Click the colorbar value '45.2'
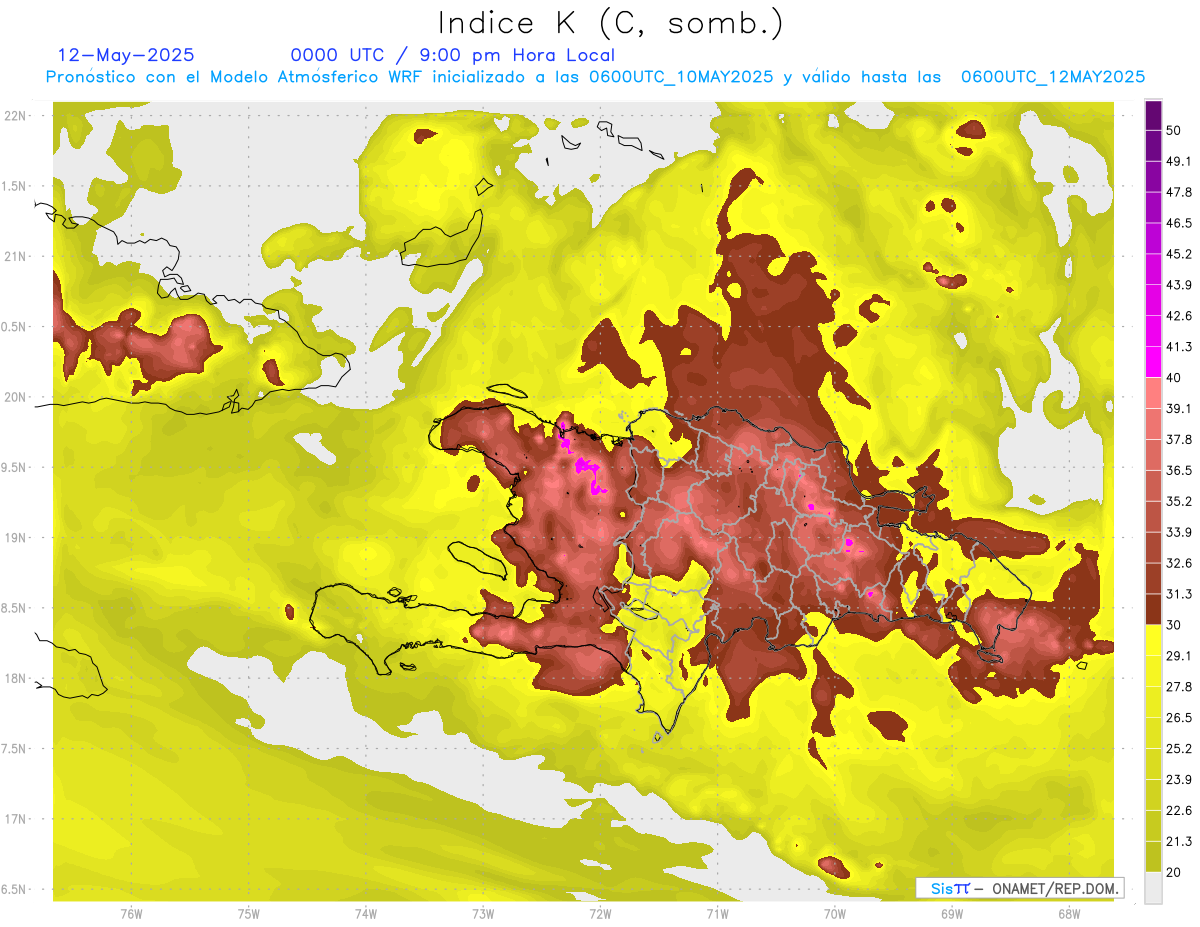Screen dimensions: 1200x927 tap(1180, 254)
